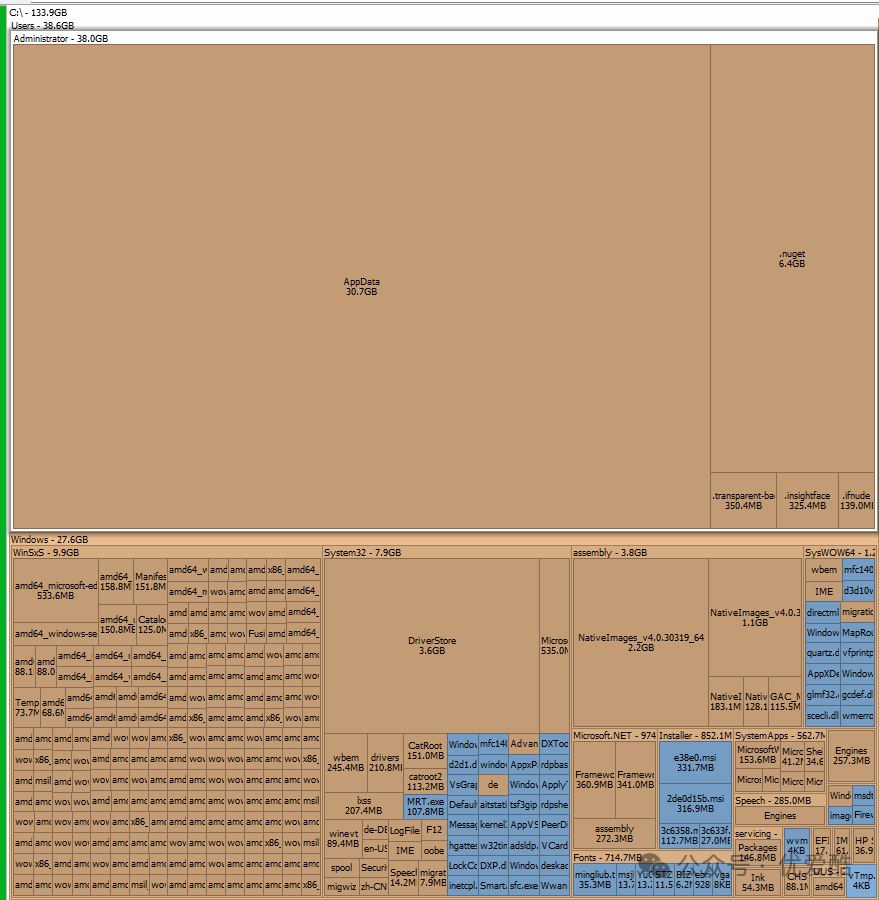Select the AppData 30.7GB folder block
Viewport: 879px width, 900px height.
361,286
